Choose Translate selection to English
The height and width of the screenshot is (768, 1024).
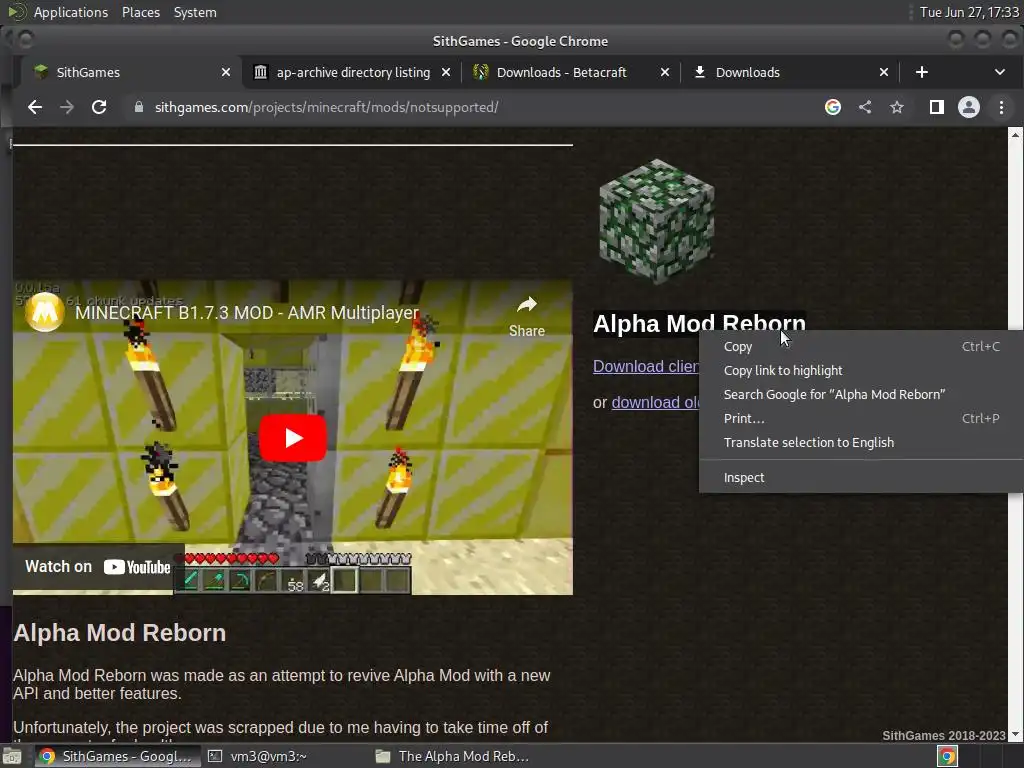861,443
